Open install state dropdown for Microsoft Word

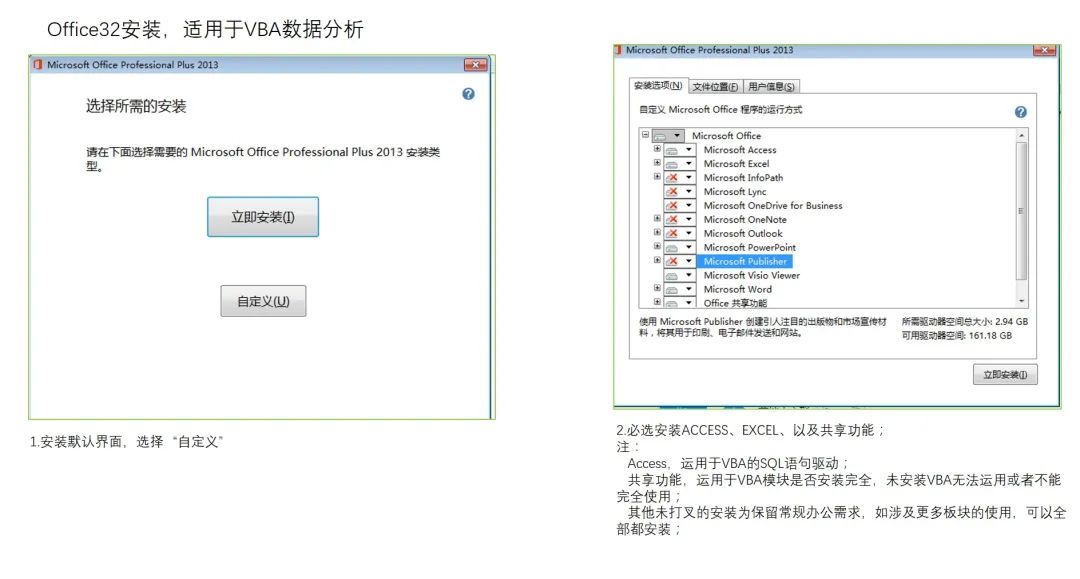(688, 289)
